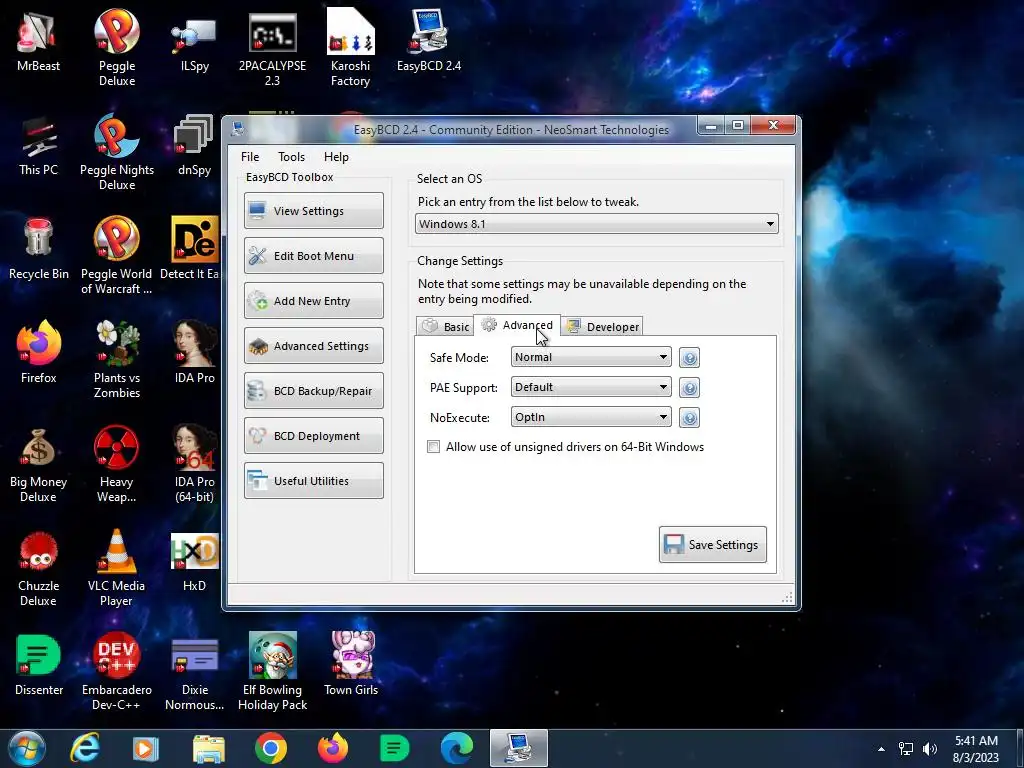Screen dimensions: 1024x768
Task: Select the HxD desktop icon
Action: [x=194, y=562]
